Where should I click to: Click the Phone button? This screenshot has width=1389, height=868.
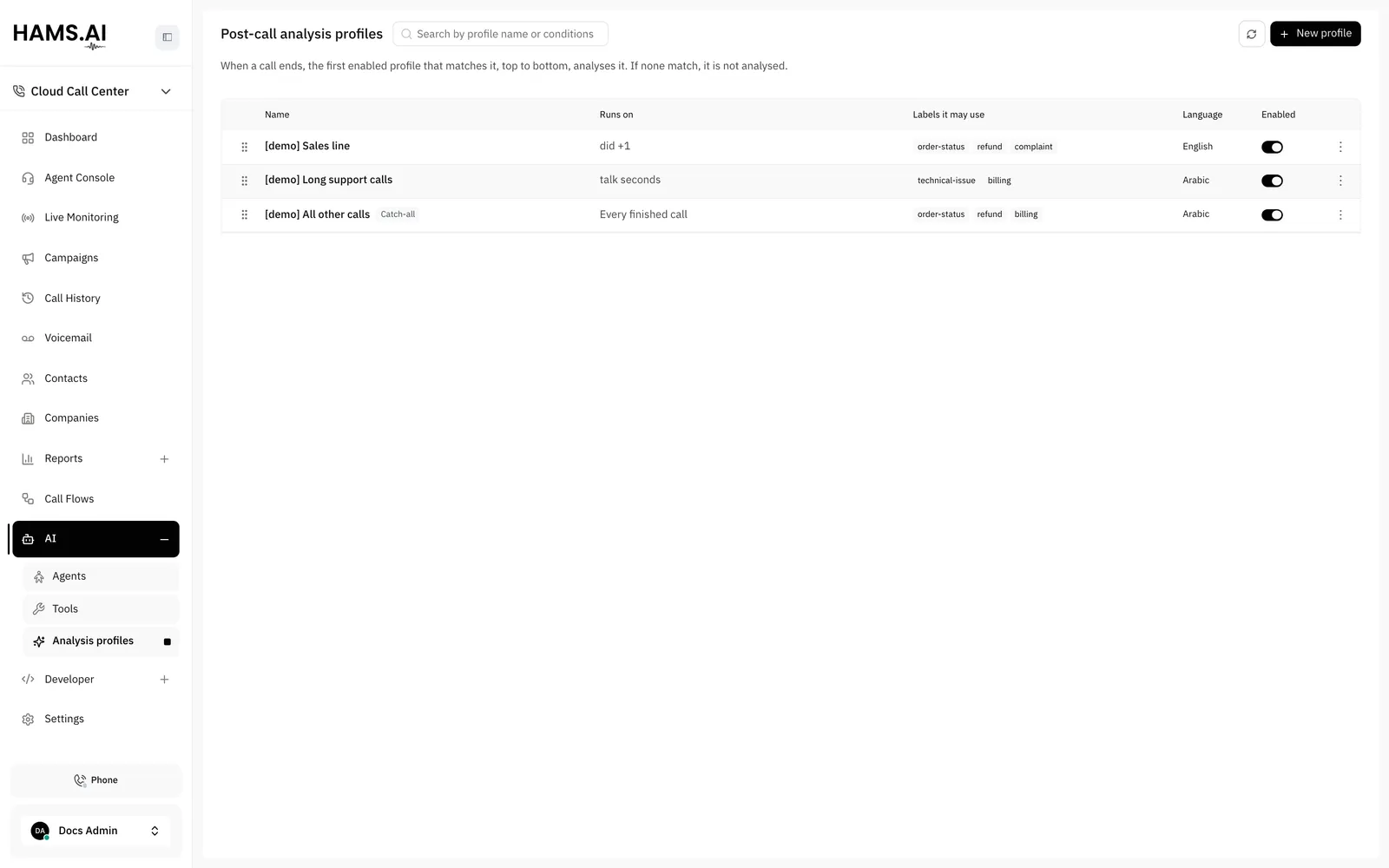click(95, 780)
